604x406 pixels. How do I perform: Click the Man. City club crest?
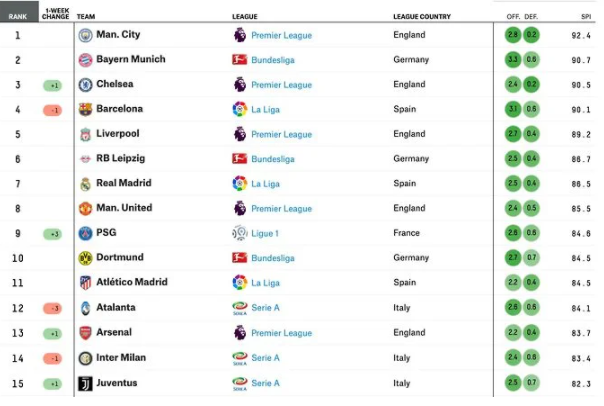point(85,35)
